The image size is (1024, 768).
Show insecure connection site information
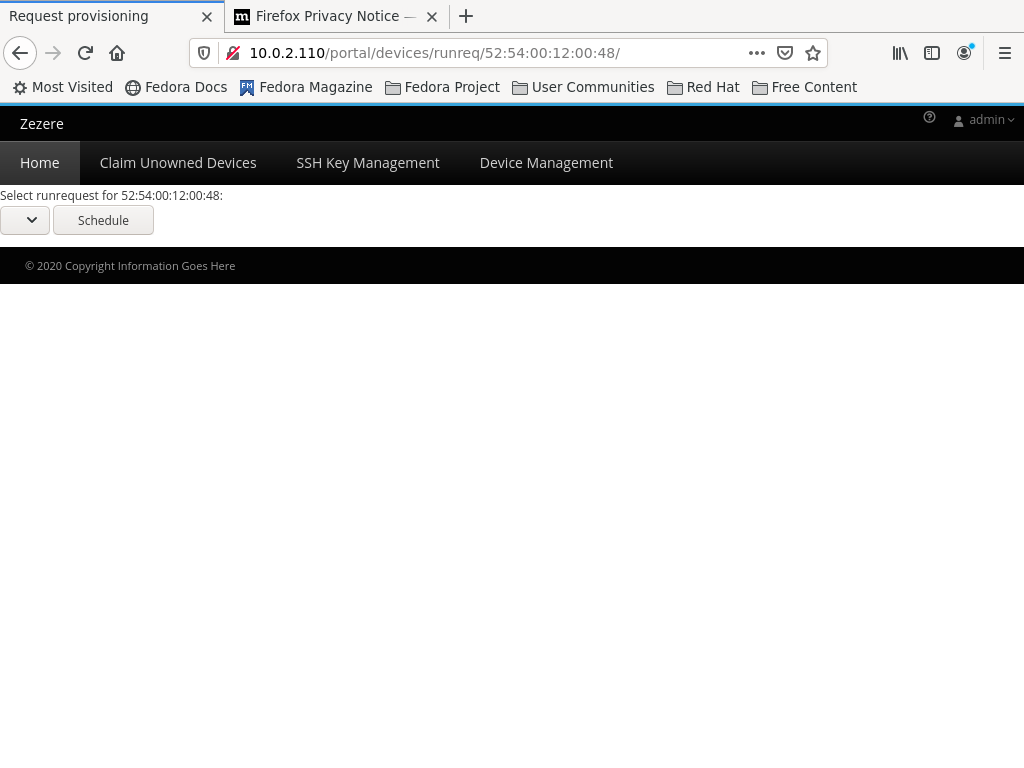[233, 53]
